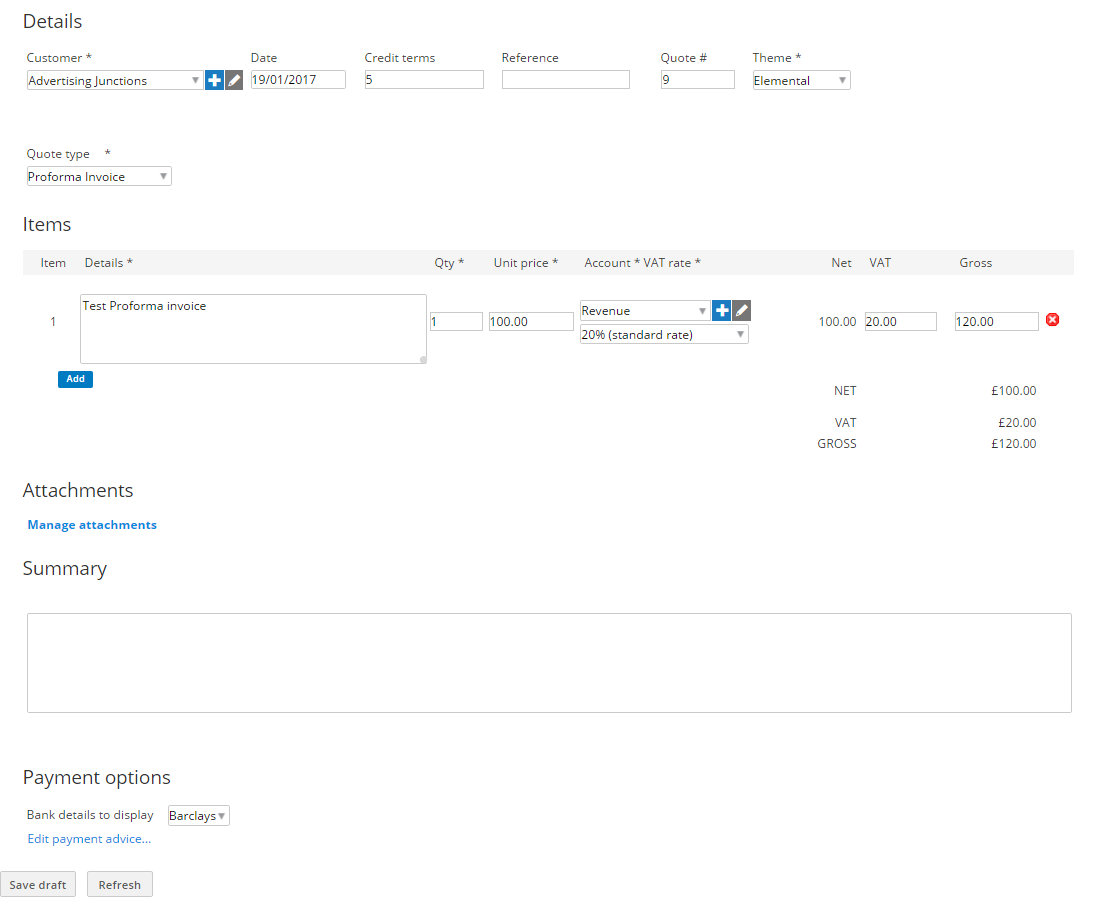Click the Date input field
This screenshot has width=1093, height=915.
(x=298, y=79)
